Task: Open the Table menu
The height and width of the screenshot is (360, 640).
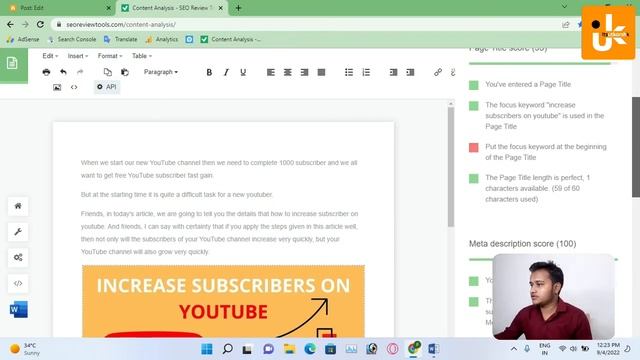Action: (x=142, y=56)
